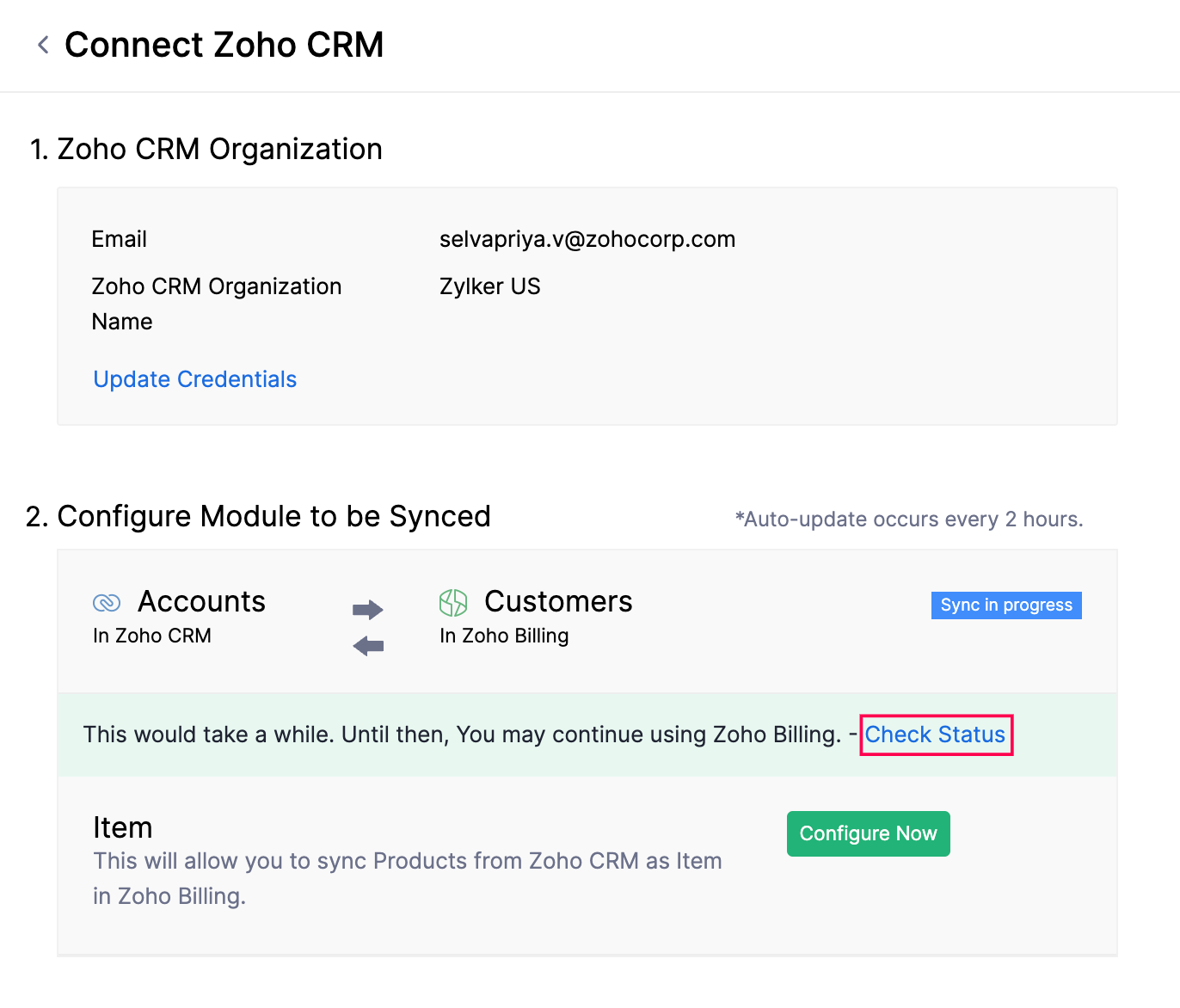The height and width of the screenshot is (1008, 1180).
Task: Click the Item section heading
Action: (122, 827)
